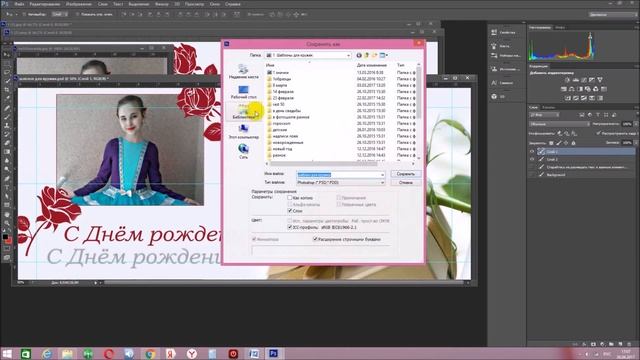The image size is (640, 360).
Task: Show the hidden third layer with the long name
Action: click(x=531, y=167)
